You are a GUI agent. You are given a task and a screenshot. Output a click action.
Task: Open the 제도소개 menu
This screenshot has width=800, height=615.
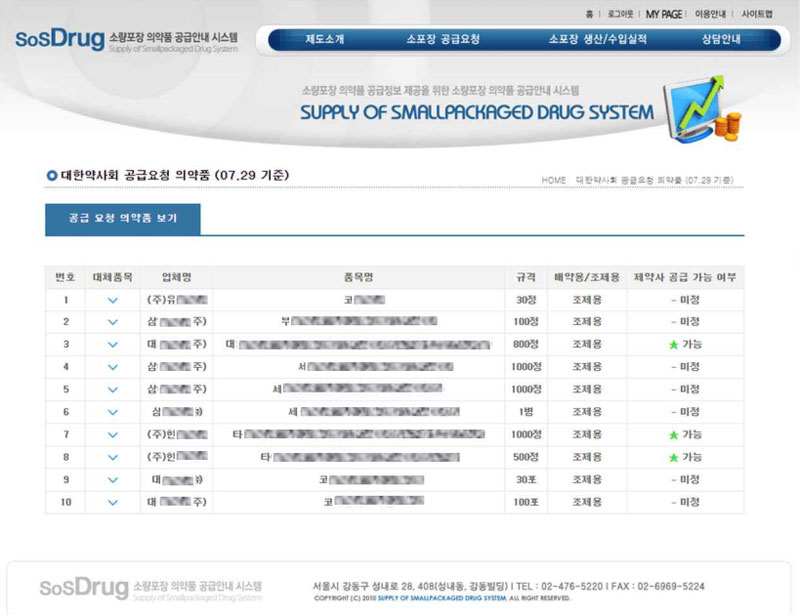tap(325, 39)
